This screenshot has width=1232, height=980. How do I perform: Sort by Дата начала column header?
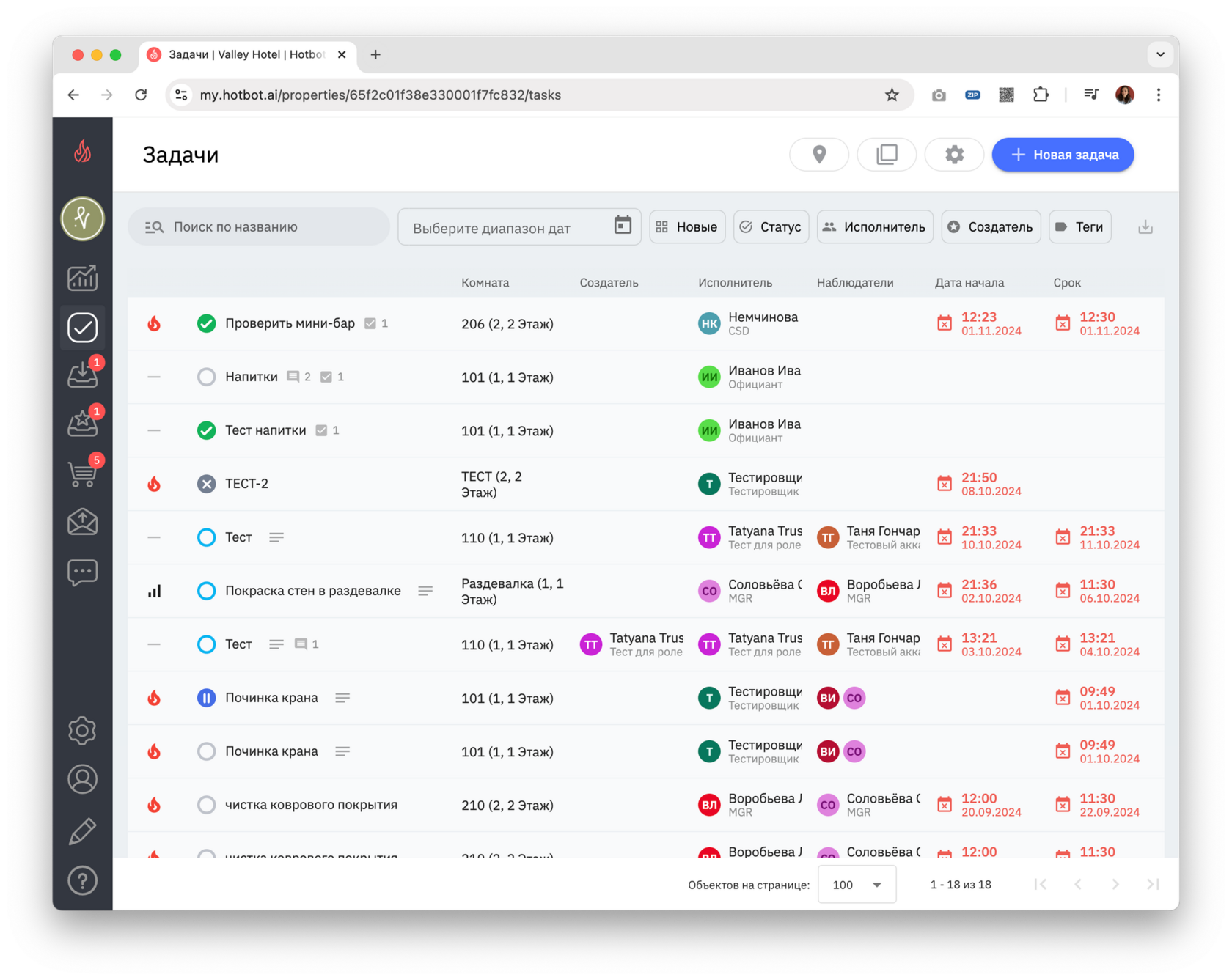969,283
